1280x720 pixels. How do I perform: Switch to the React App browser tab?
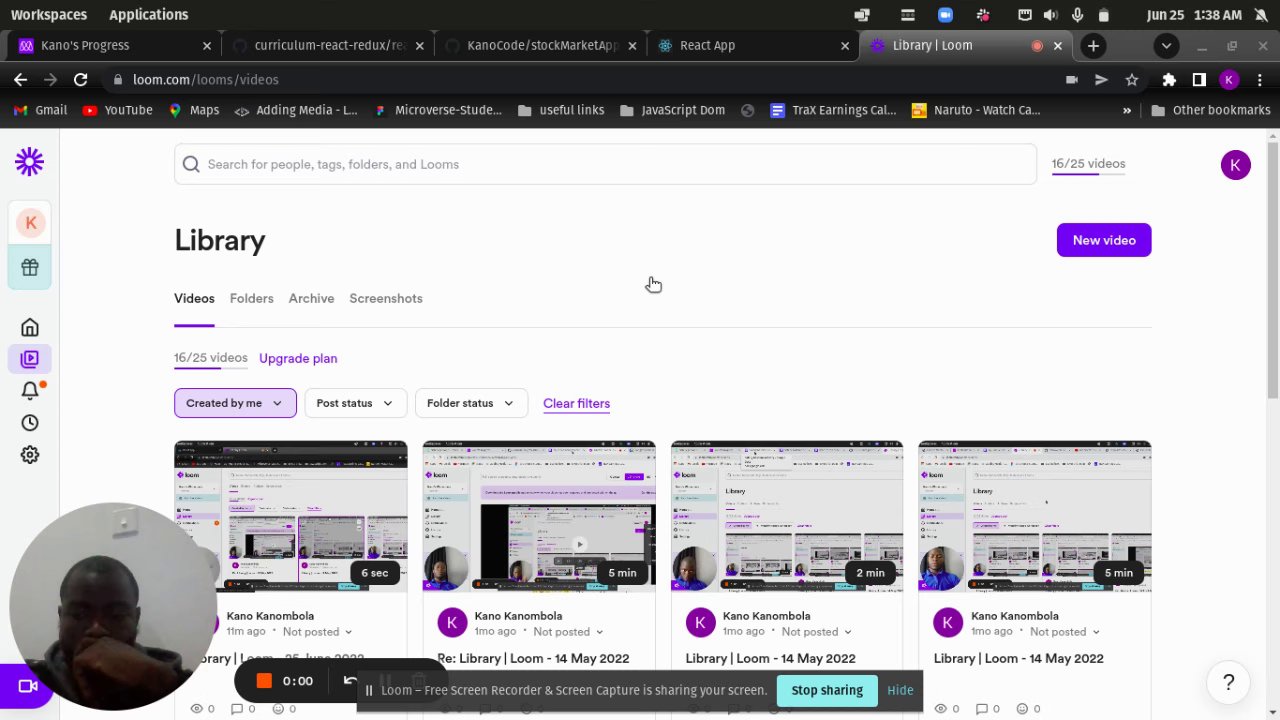[x=755, y=45]
